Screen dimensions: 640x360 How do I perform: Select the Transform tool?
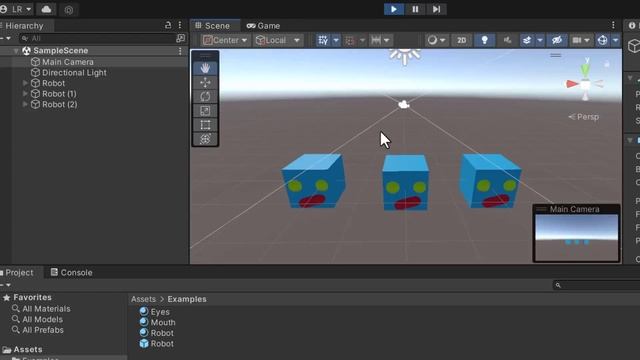[x=205, y=139]
